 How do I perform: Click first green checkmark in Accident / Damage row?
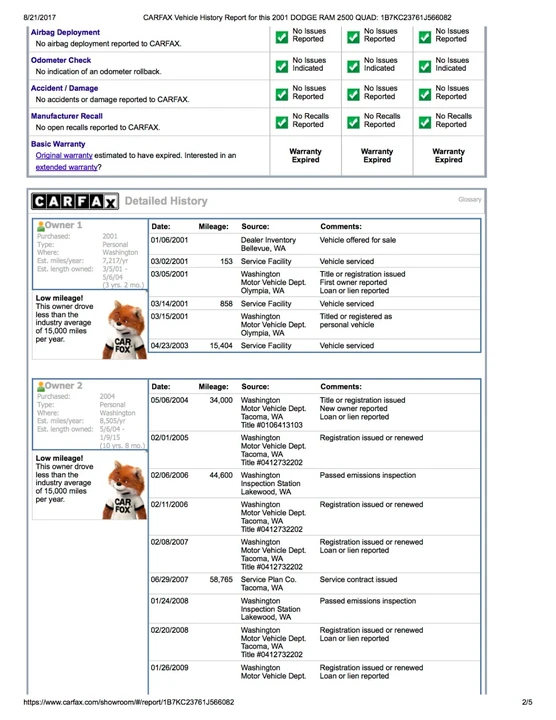pos(281,94)
